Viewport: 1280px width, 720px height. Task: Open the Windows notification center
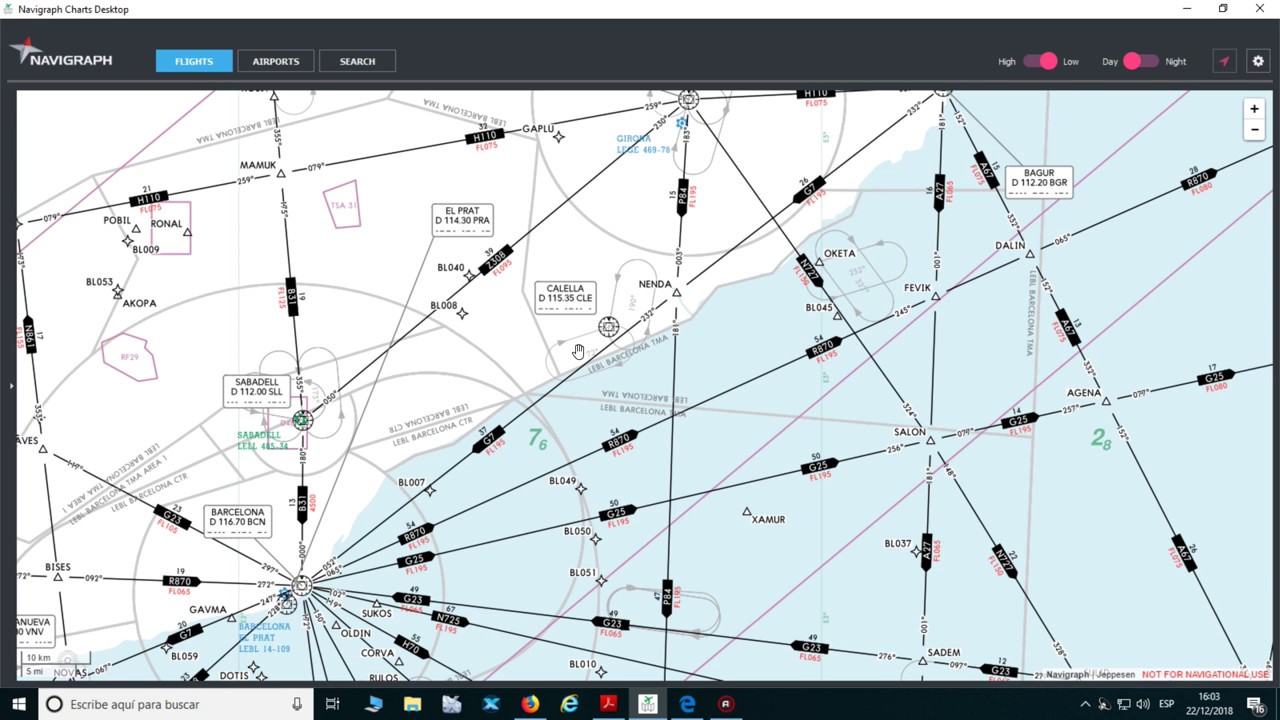tap(1257, 705)
